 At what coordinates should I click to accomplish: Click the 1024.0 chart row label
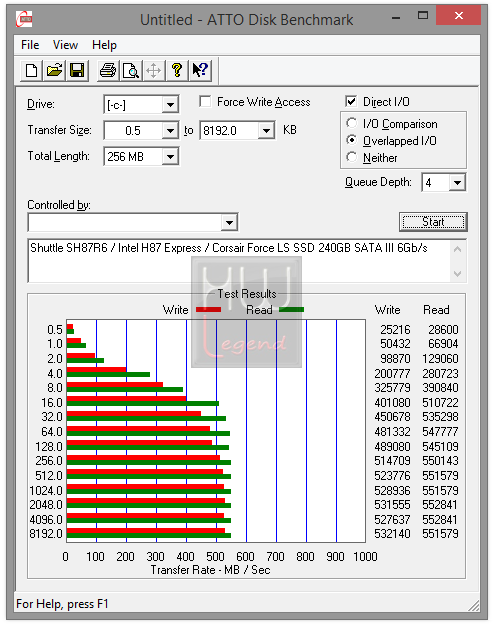pyautogui.click(x=46, y=490)
